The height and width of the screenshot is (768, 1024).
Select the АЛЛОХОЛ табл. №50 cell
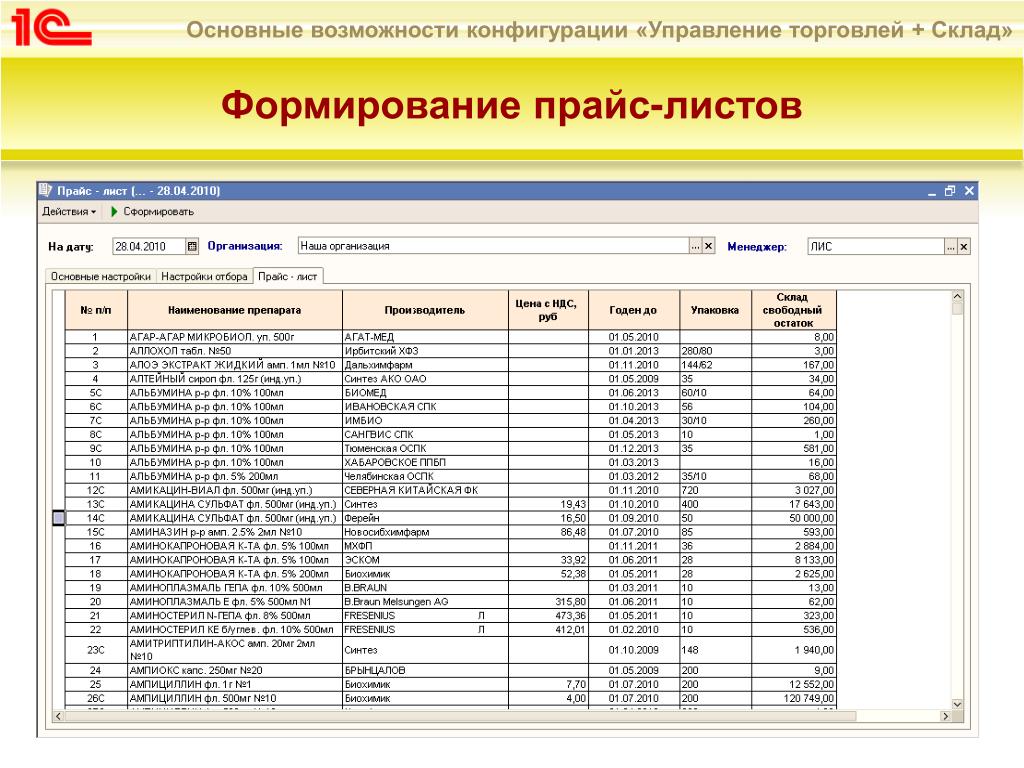tap(234, 351)
